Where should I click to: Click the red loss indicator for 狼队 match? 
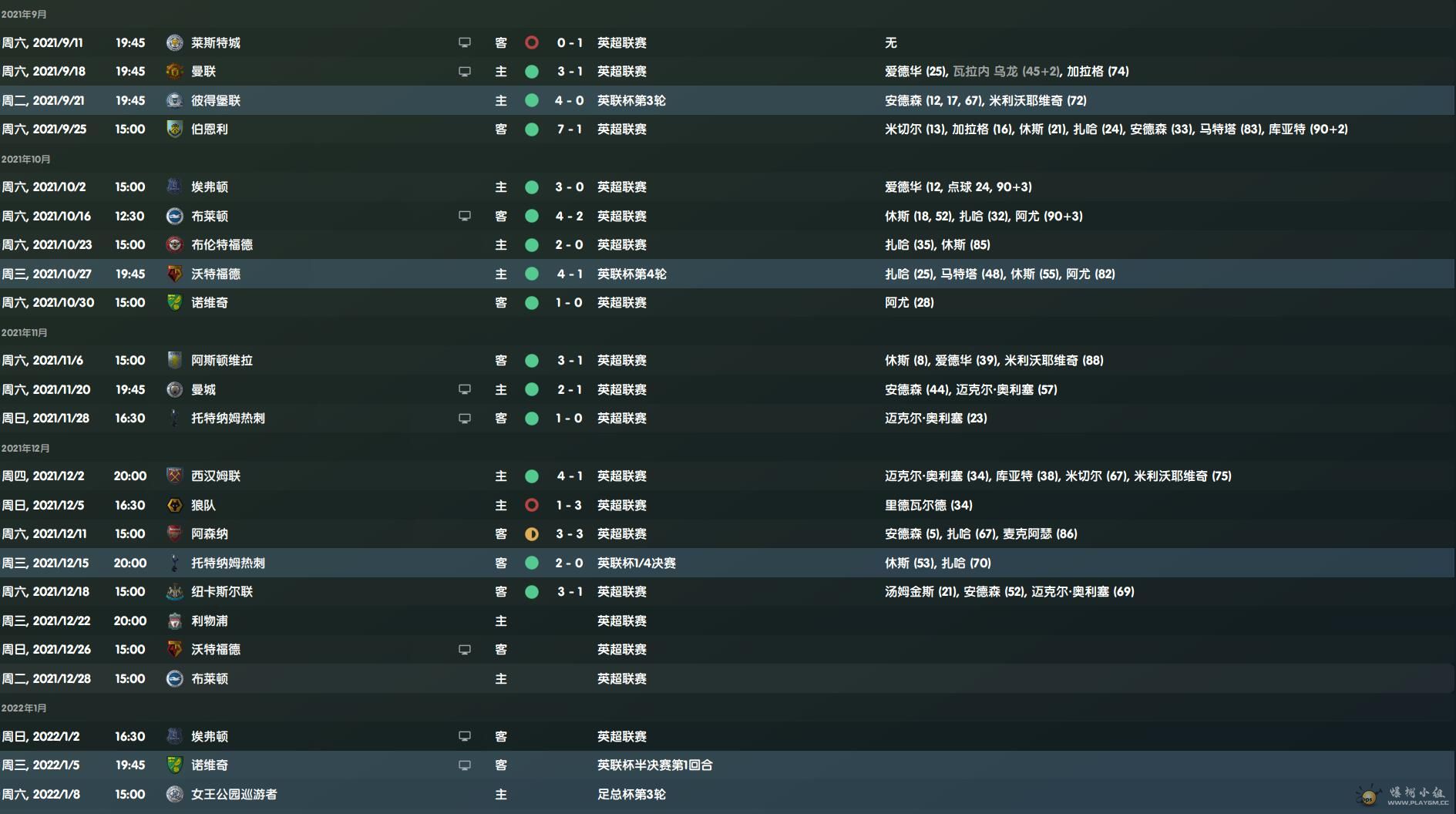531,505
